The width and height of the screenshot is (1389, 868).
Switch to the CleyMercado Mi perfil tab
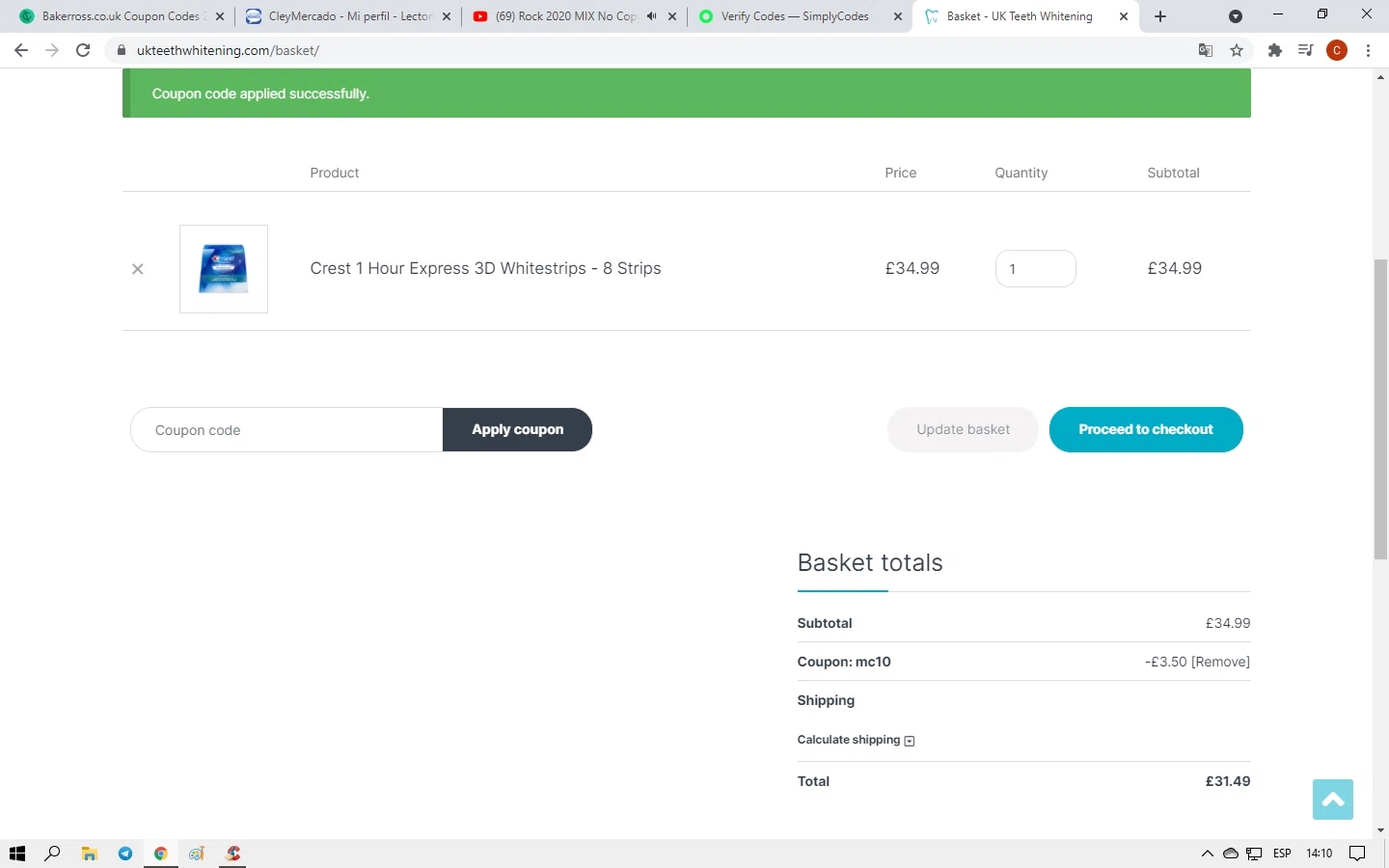346,16
